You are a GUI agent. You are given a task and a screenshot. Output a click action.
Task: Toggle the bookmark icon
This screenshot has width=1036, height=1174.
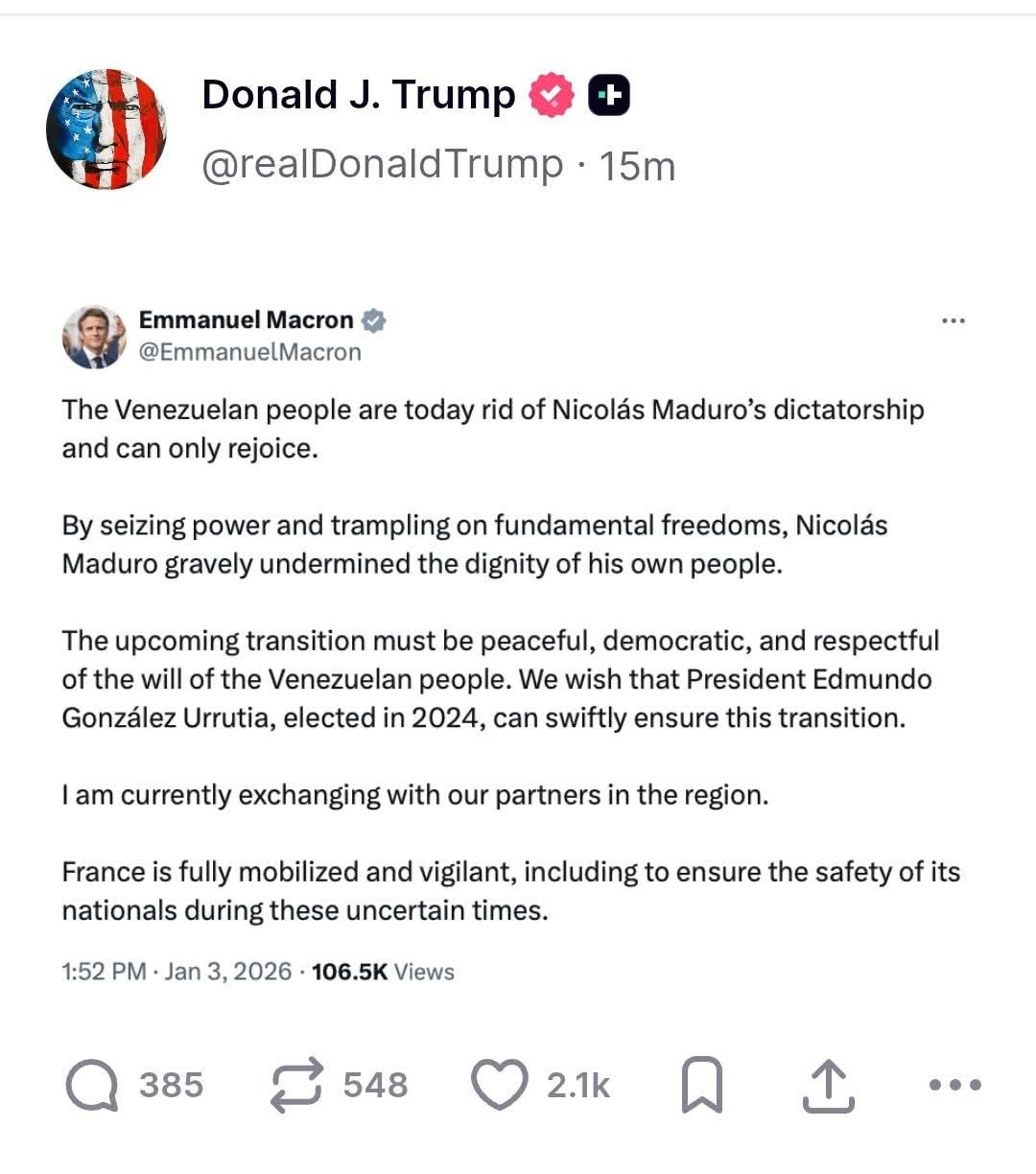[701, 1086]
